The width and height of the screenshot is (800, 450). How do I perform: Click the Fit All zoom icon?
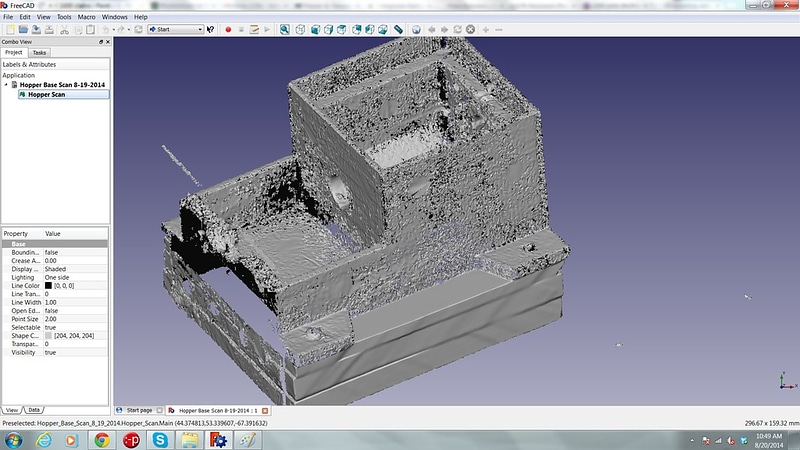tap(285, 30)
